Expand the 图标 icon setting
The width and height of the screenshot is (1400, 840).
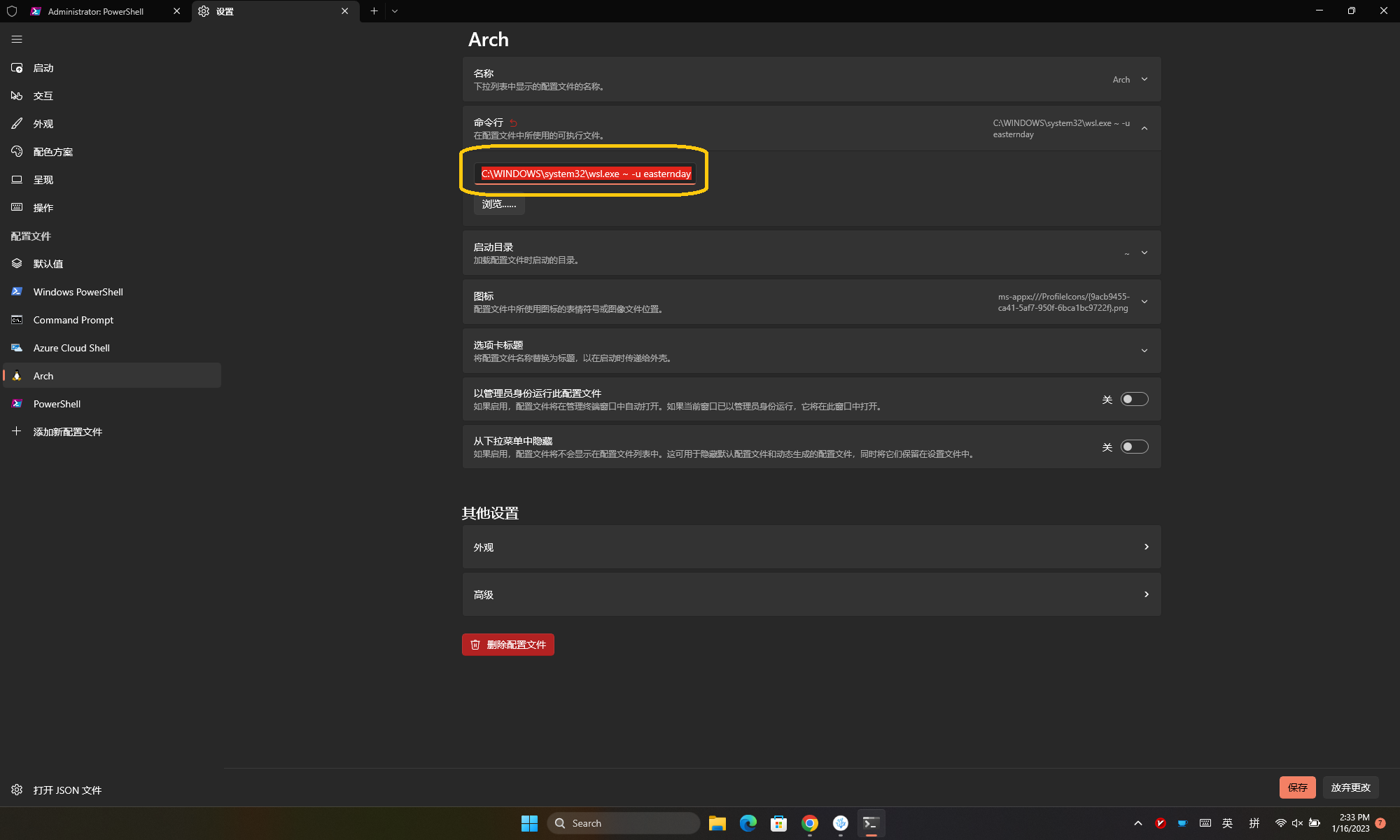811,302
